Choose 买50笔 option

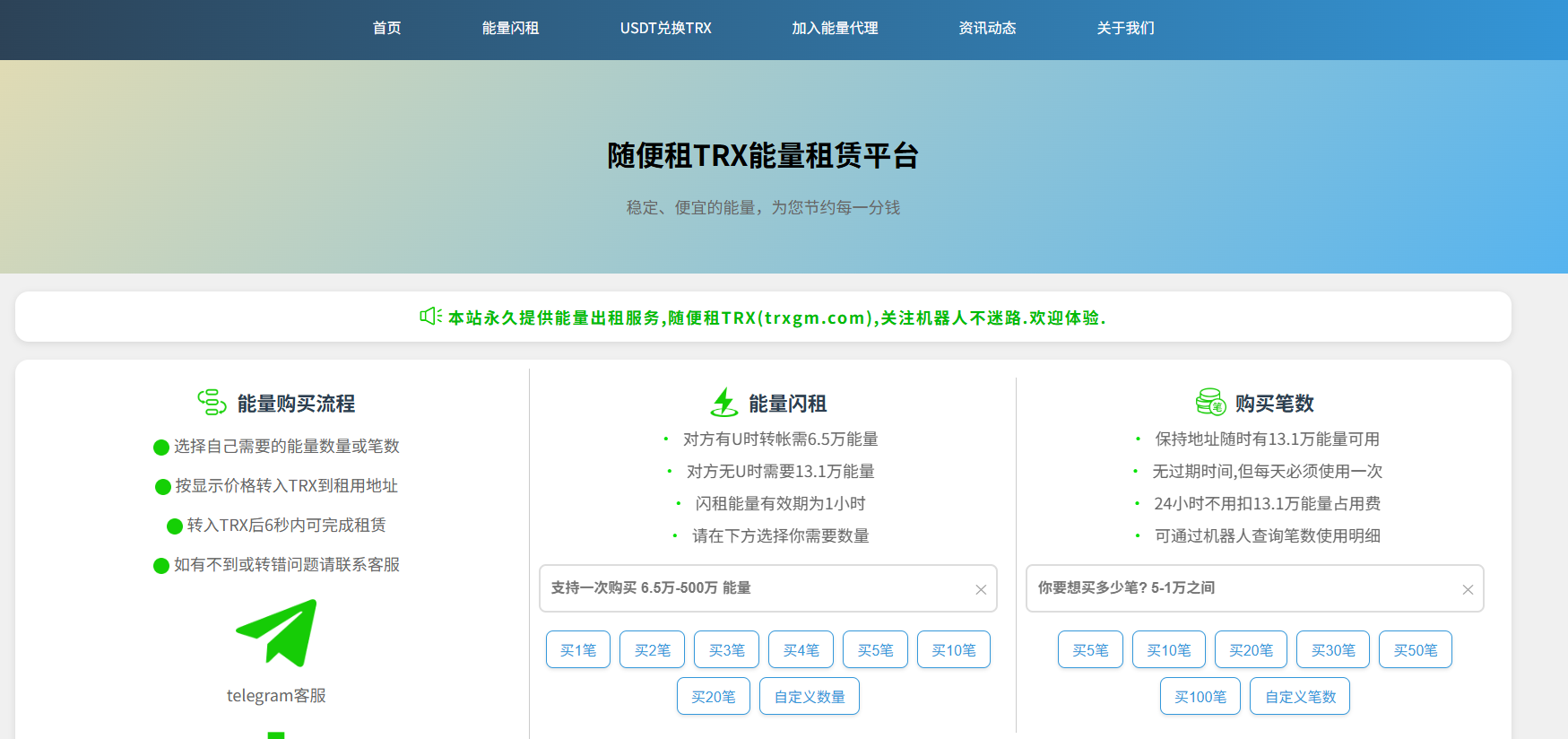1416,650
